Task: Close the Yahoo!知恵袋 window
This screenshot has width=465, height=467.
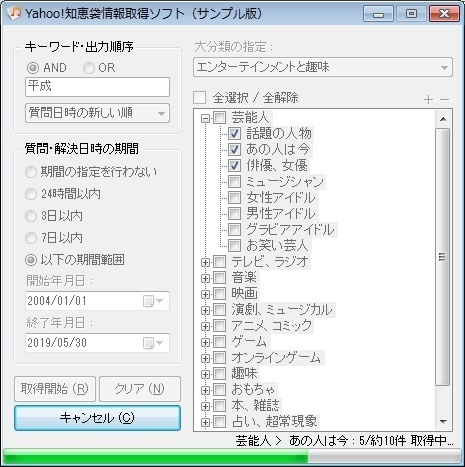Action: point(444,14)
